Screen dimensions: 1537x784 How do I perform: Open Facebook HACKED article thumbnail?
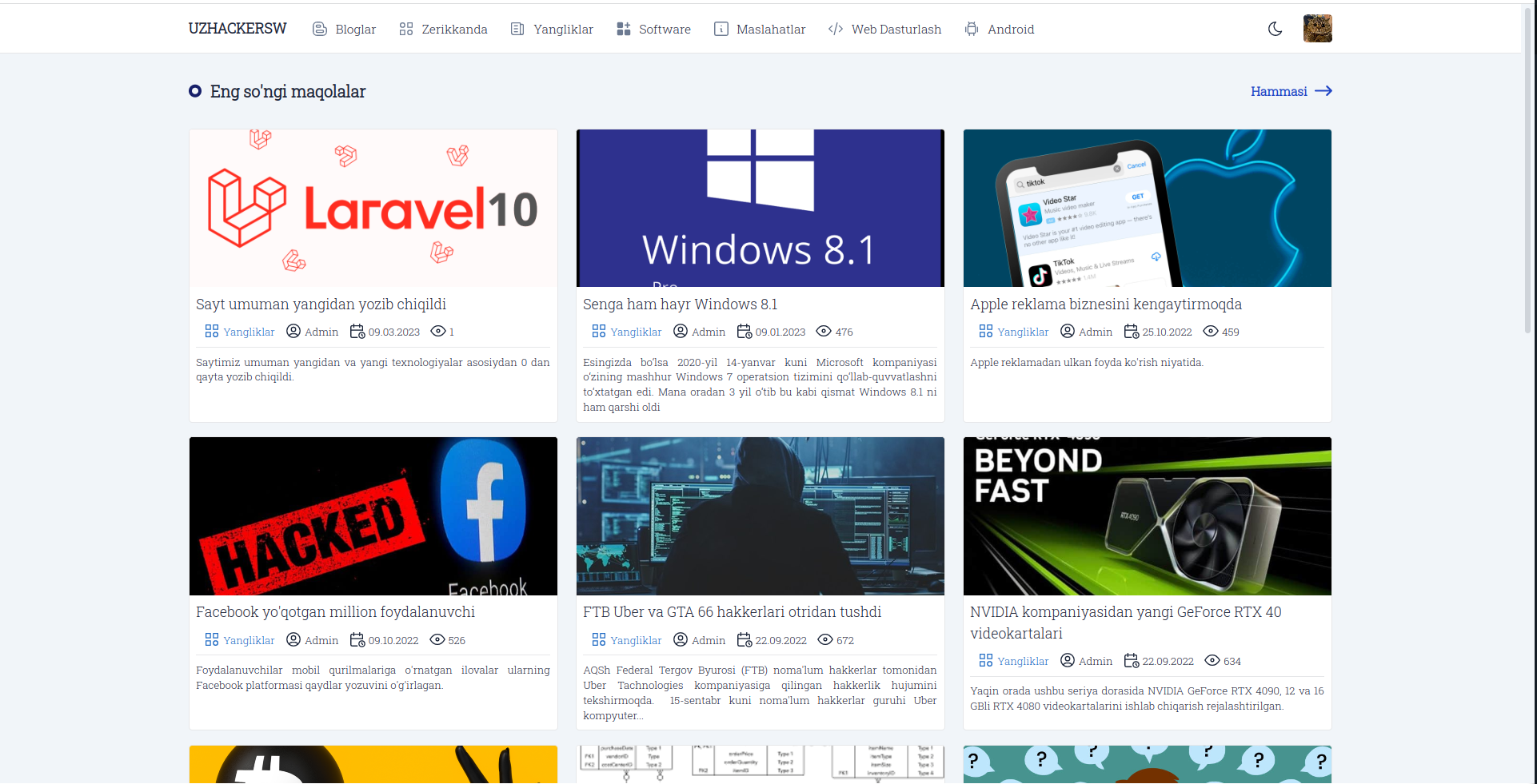(373, 516)
